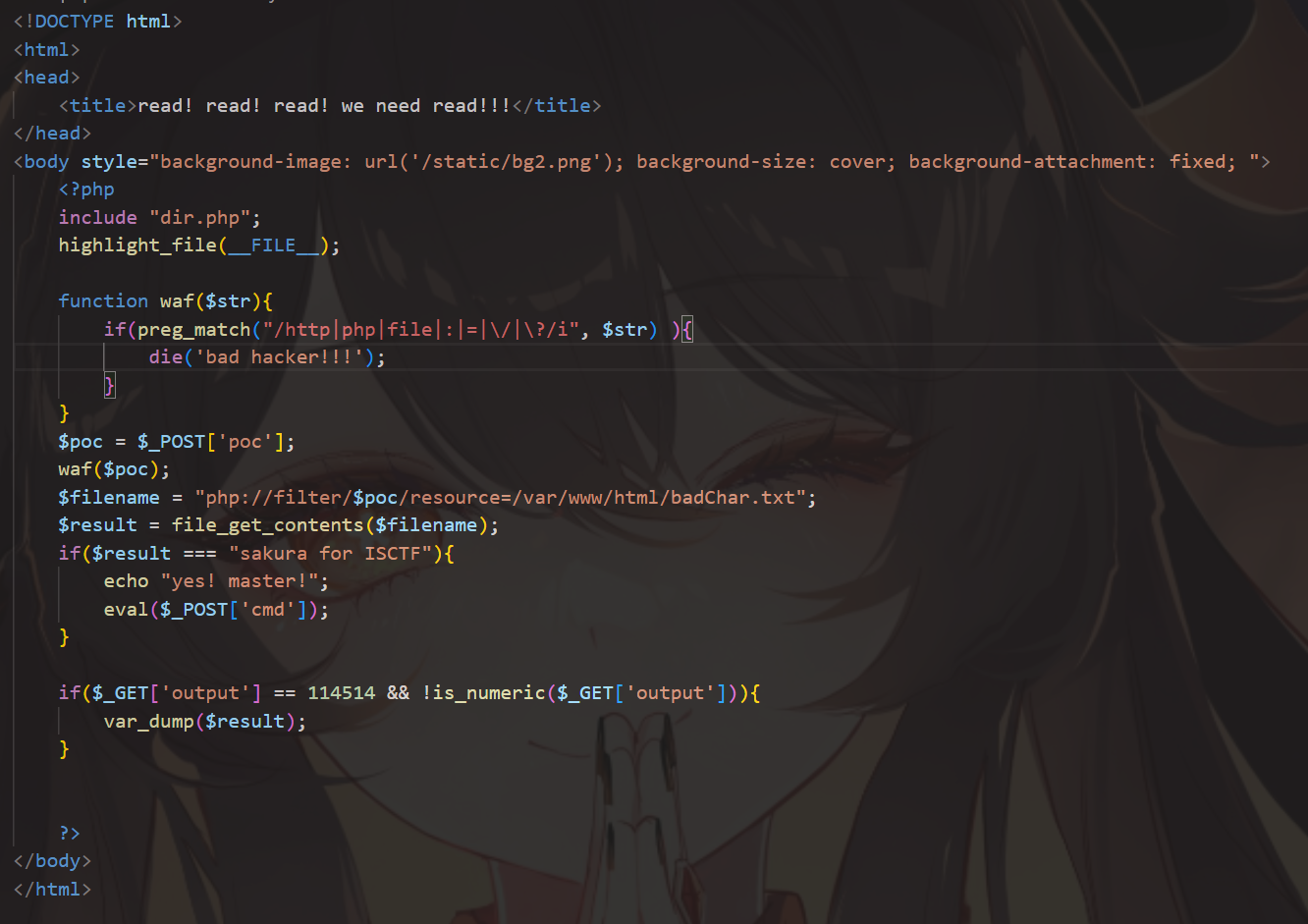This screenshot has width=1308, height=924.
Task: Click the closing ?> PHP tag
Action: point(69,833)
